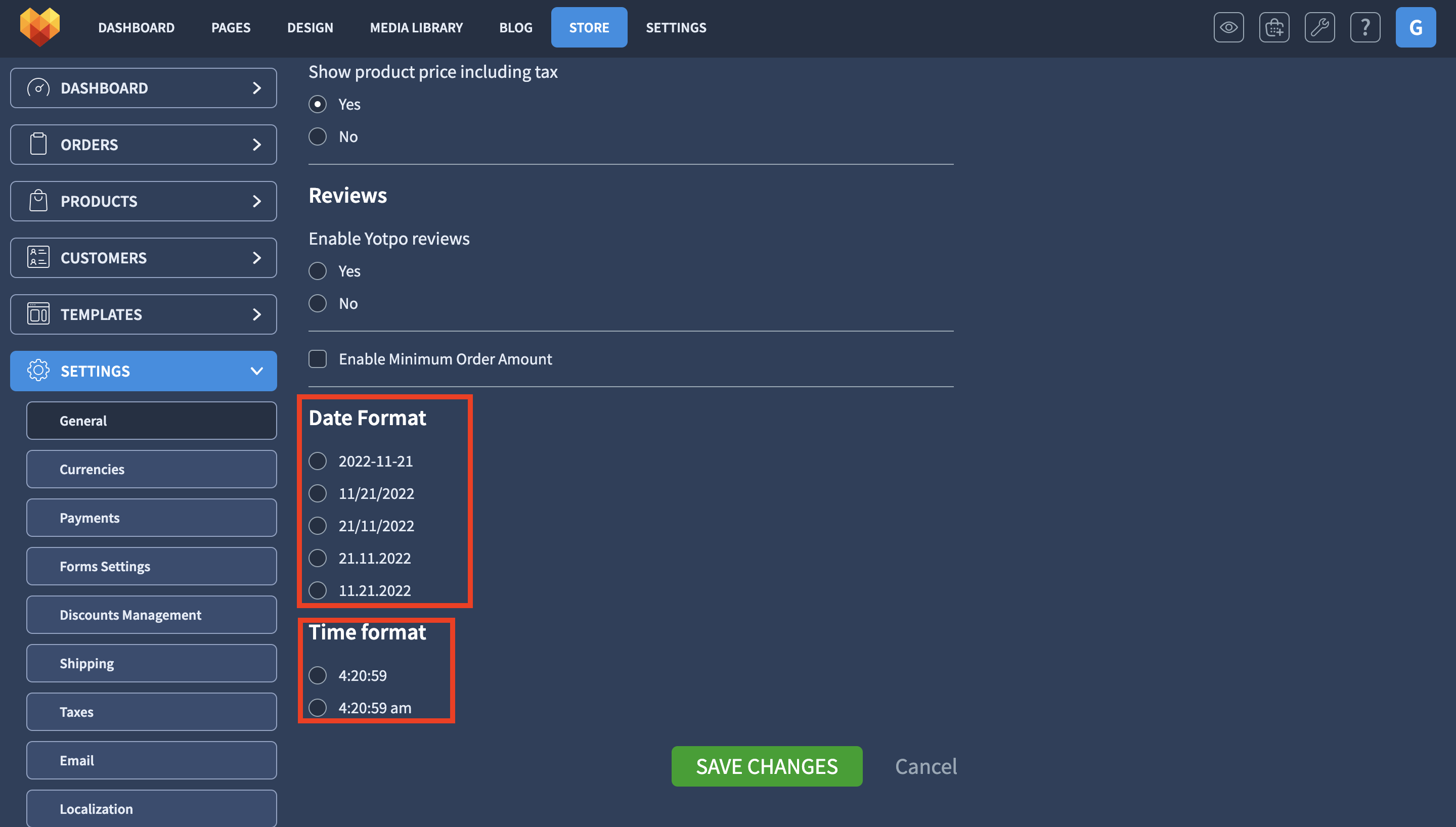Select Yes for Yotpo reviews
Screen dimensions: 1456x827
point(317,271)
